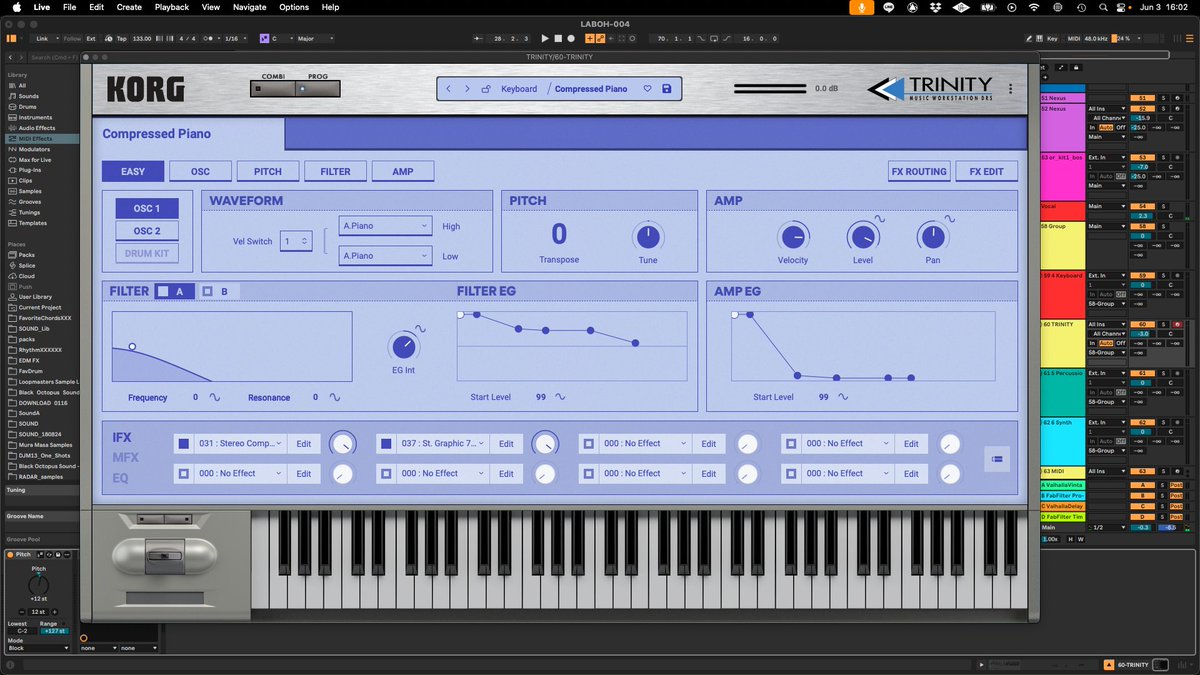Go to next preset with right arrow

pyautogui.click(x=467, y=89)
